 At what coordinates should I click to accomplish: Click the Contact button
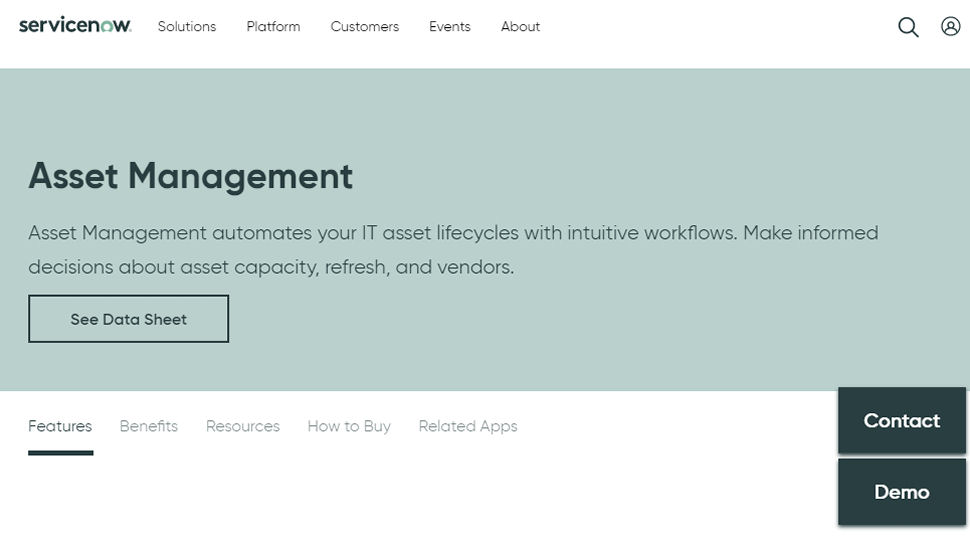[901, 421]
